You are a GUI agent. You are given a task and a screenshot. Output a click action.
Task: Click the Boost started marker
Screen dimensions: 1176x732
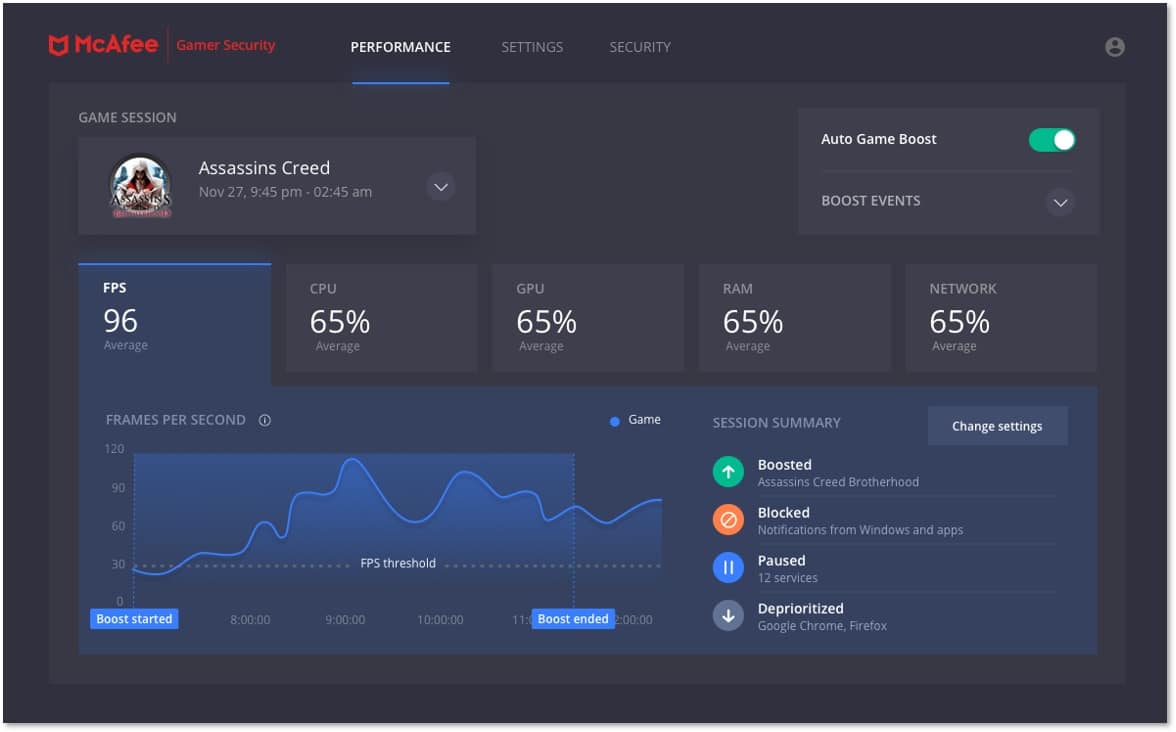[134, 619]
